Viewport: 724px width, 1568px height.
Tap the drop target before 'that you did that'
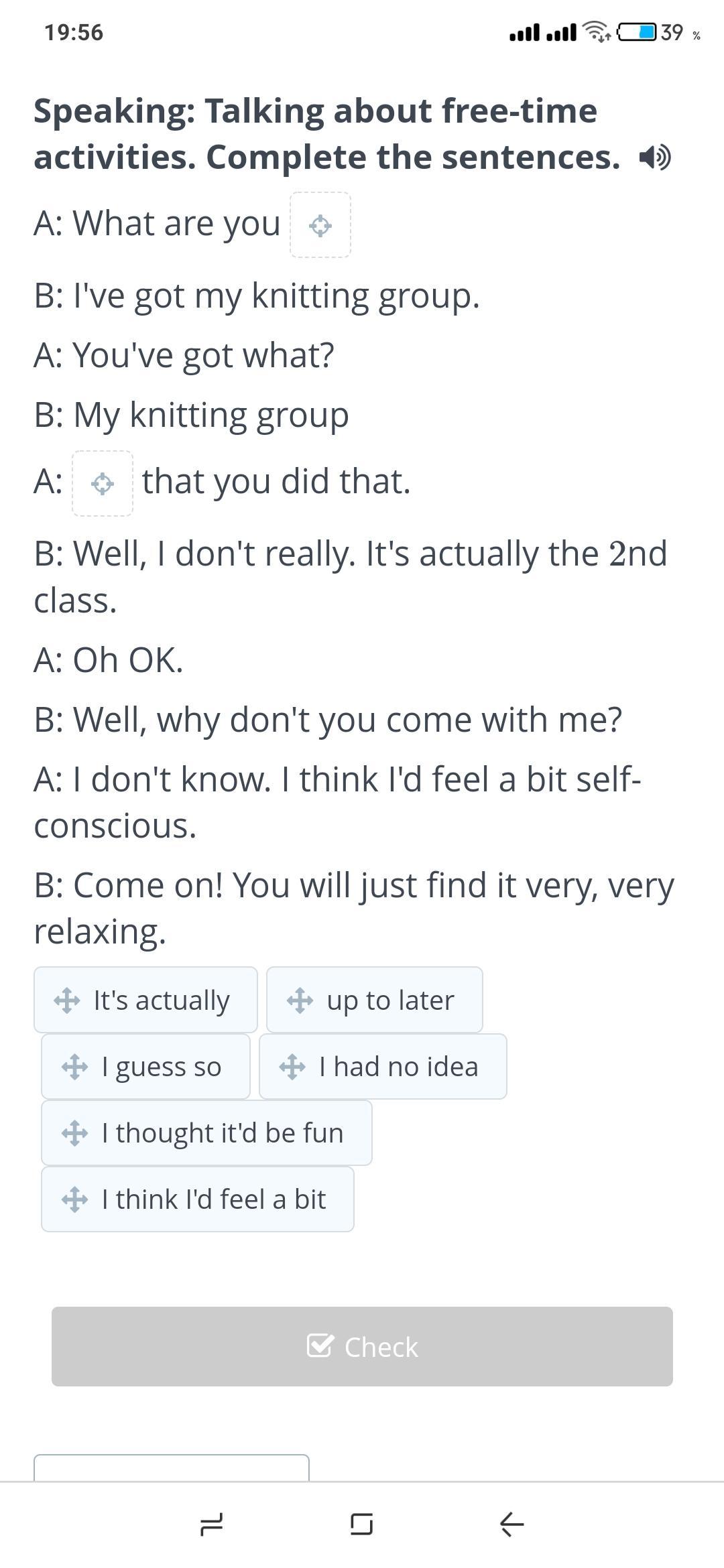[103, 483]
